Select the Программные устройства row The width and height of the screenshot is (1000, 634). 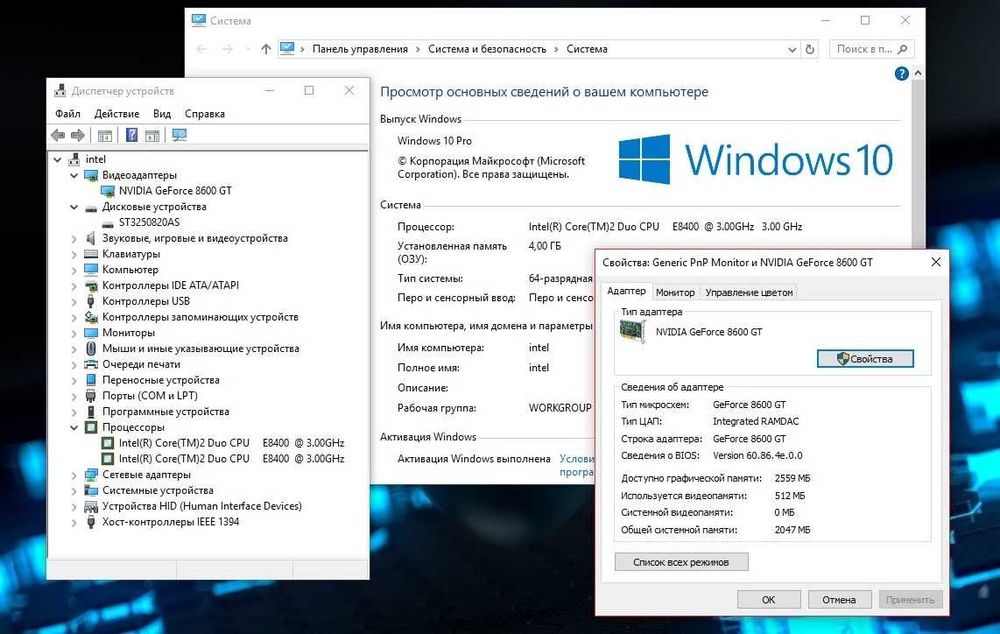[x=166, y=411]
